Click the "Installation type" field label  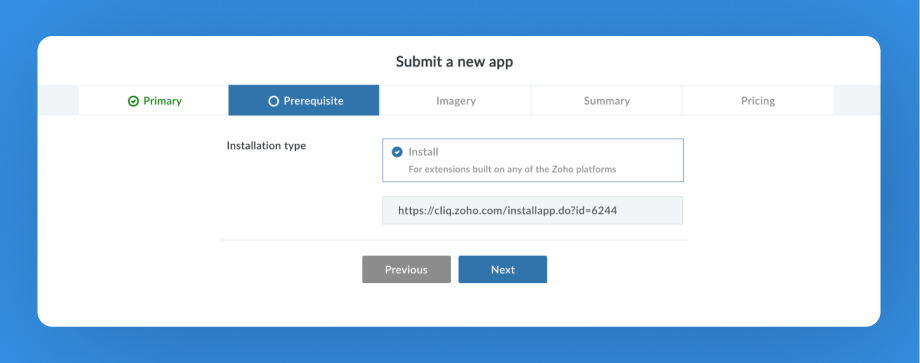pos(266,145)
